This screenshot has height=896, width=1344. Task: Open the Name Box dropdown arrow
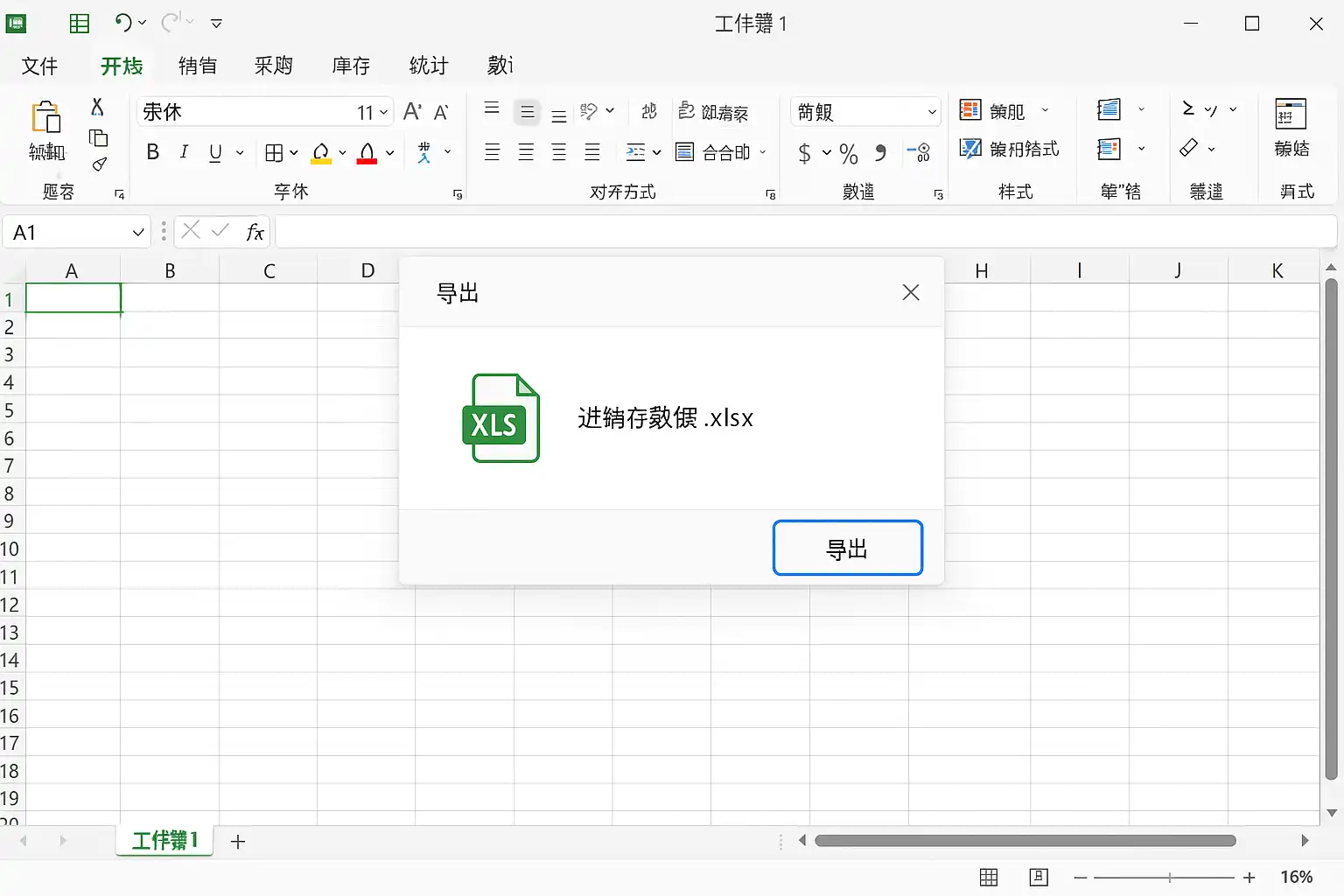tap(137, 233)
